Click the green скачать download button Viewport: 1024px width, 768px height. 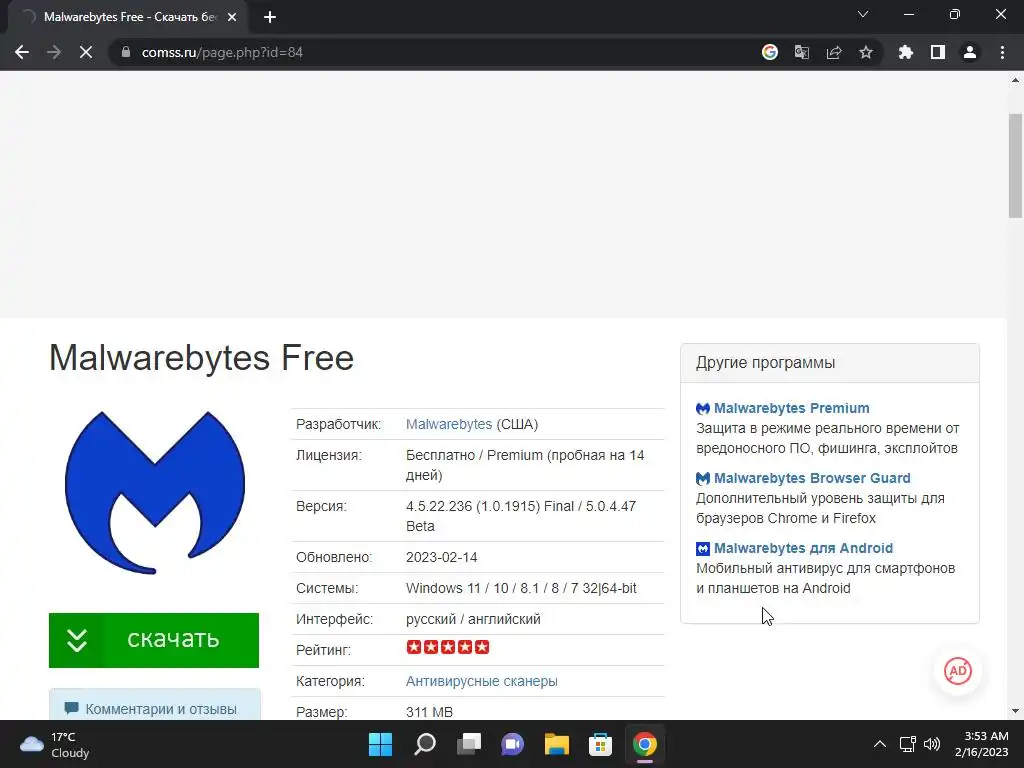click(x=154, y=640)
